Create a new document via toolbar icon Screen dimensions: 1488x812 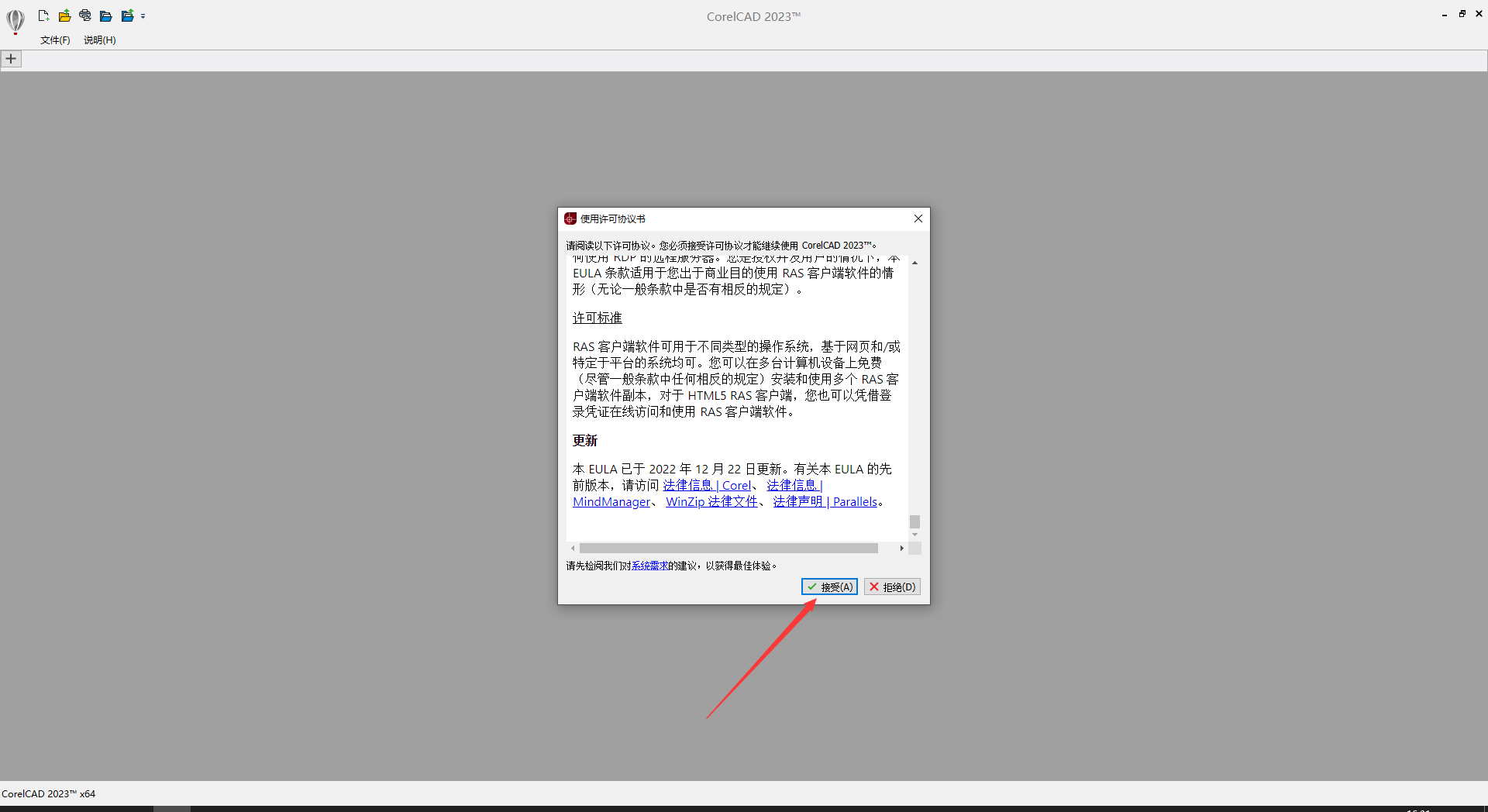43,15
